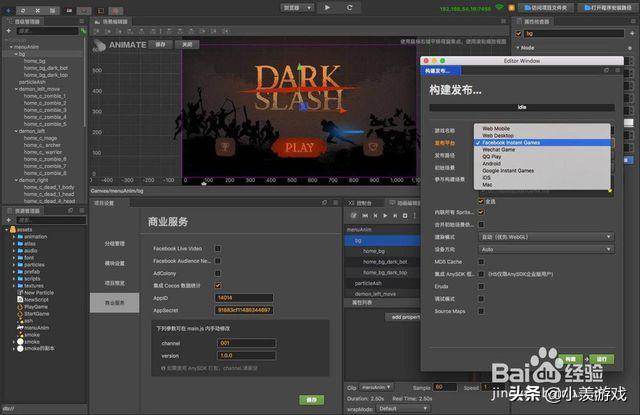Choose Mac from platform list
The height and width of the screenshot is (415, 640).
point(542,184)
